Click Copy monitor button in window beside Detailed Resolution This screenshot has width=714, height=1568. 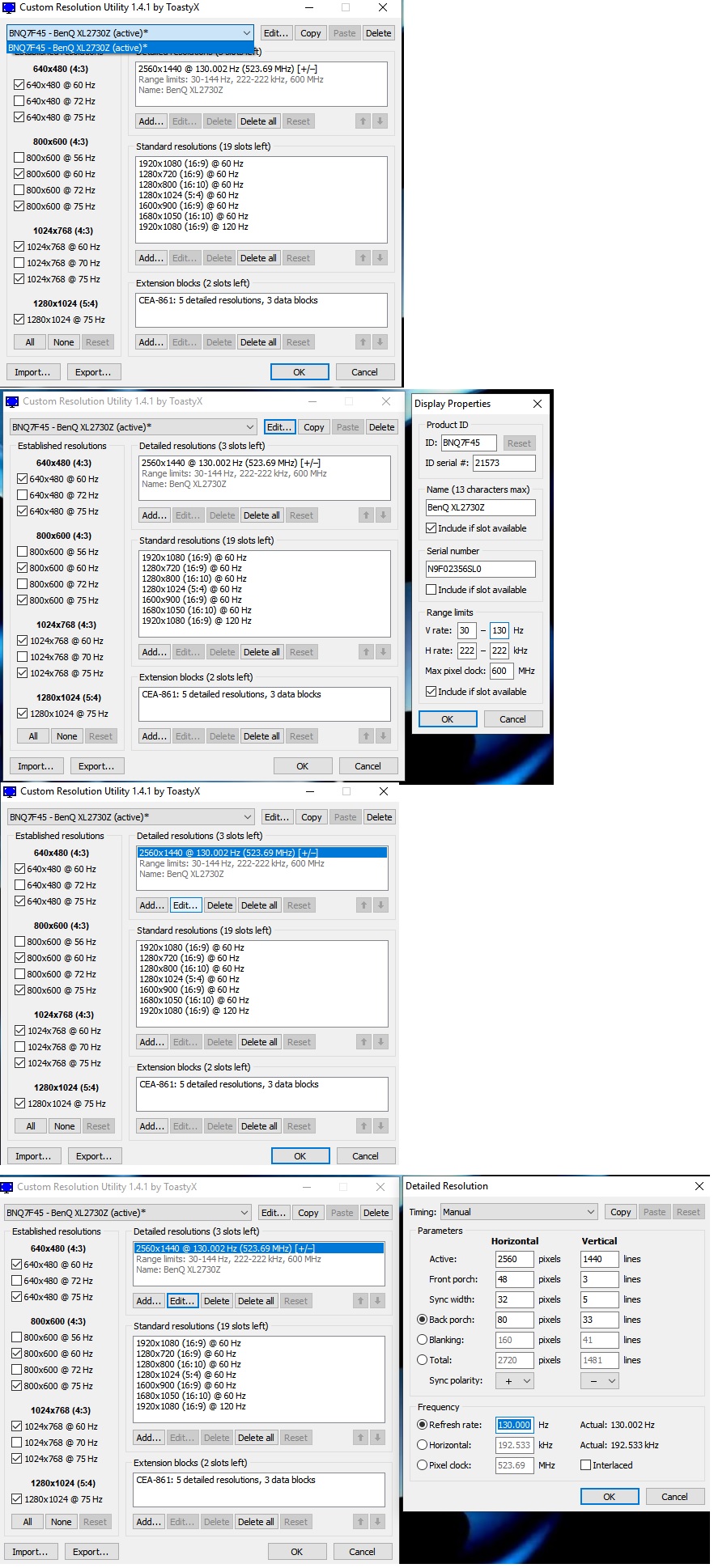tap(308, 1213)
